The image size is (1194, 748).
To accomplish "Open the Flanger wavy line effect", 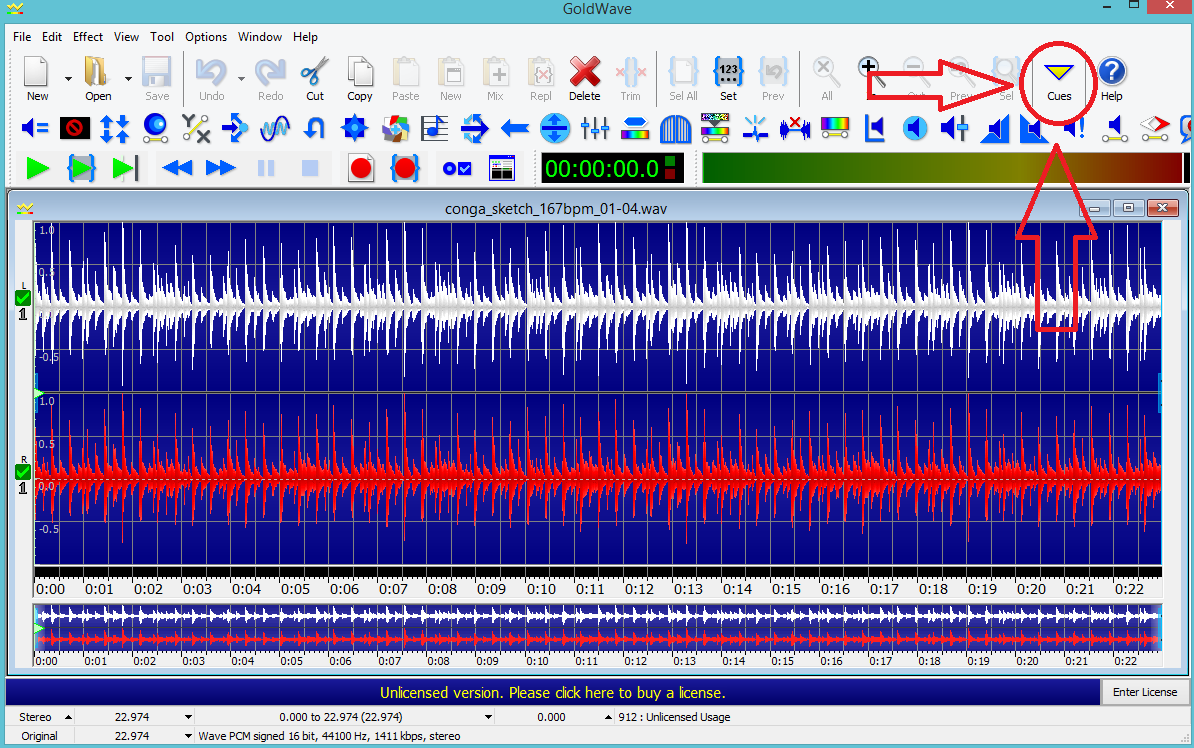I will [x=274, y=128].
